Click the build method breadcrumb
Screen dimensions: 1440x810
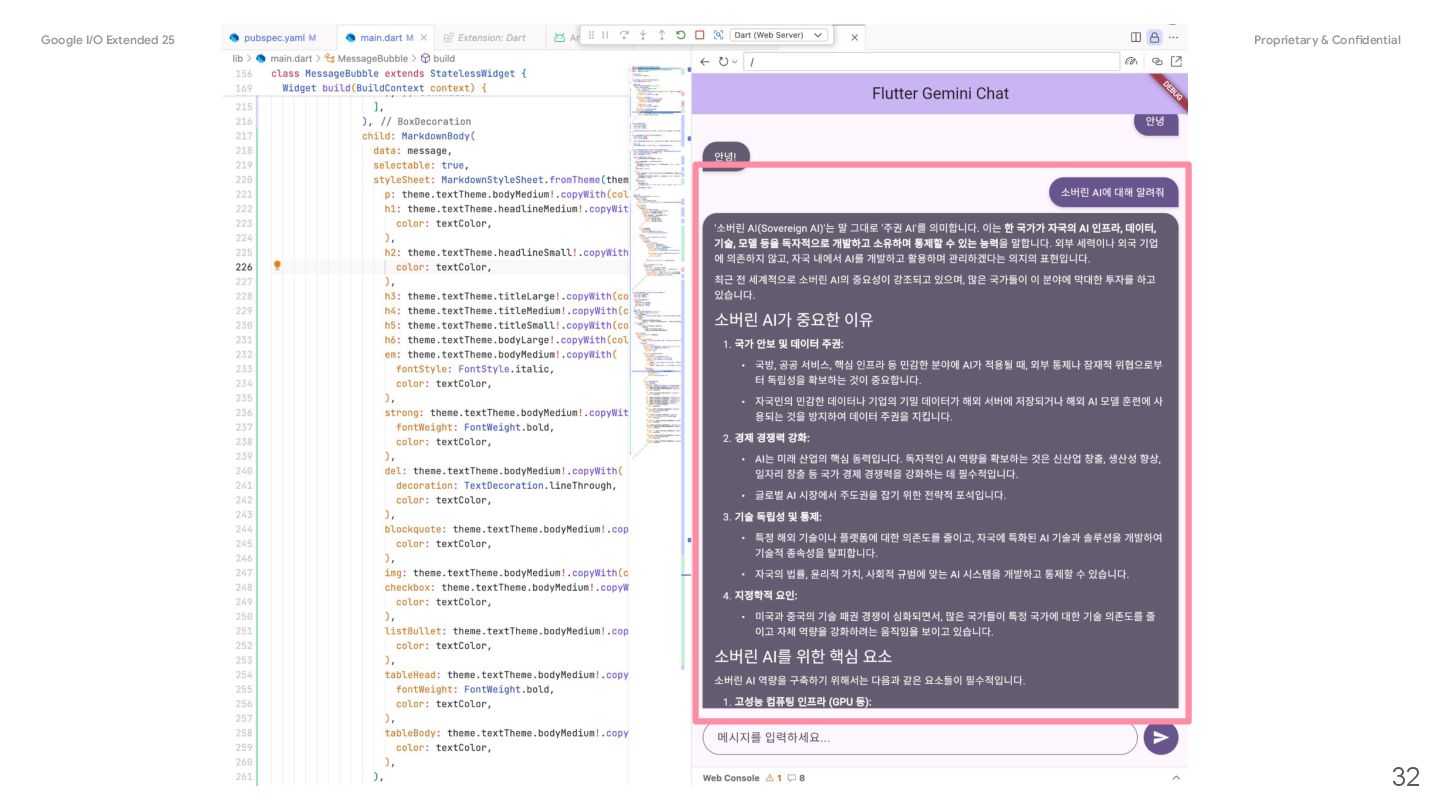[437, 58]
